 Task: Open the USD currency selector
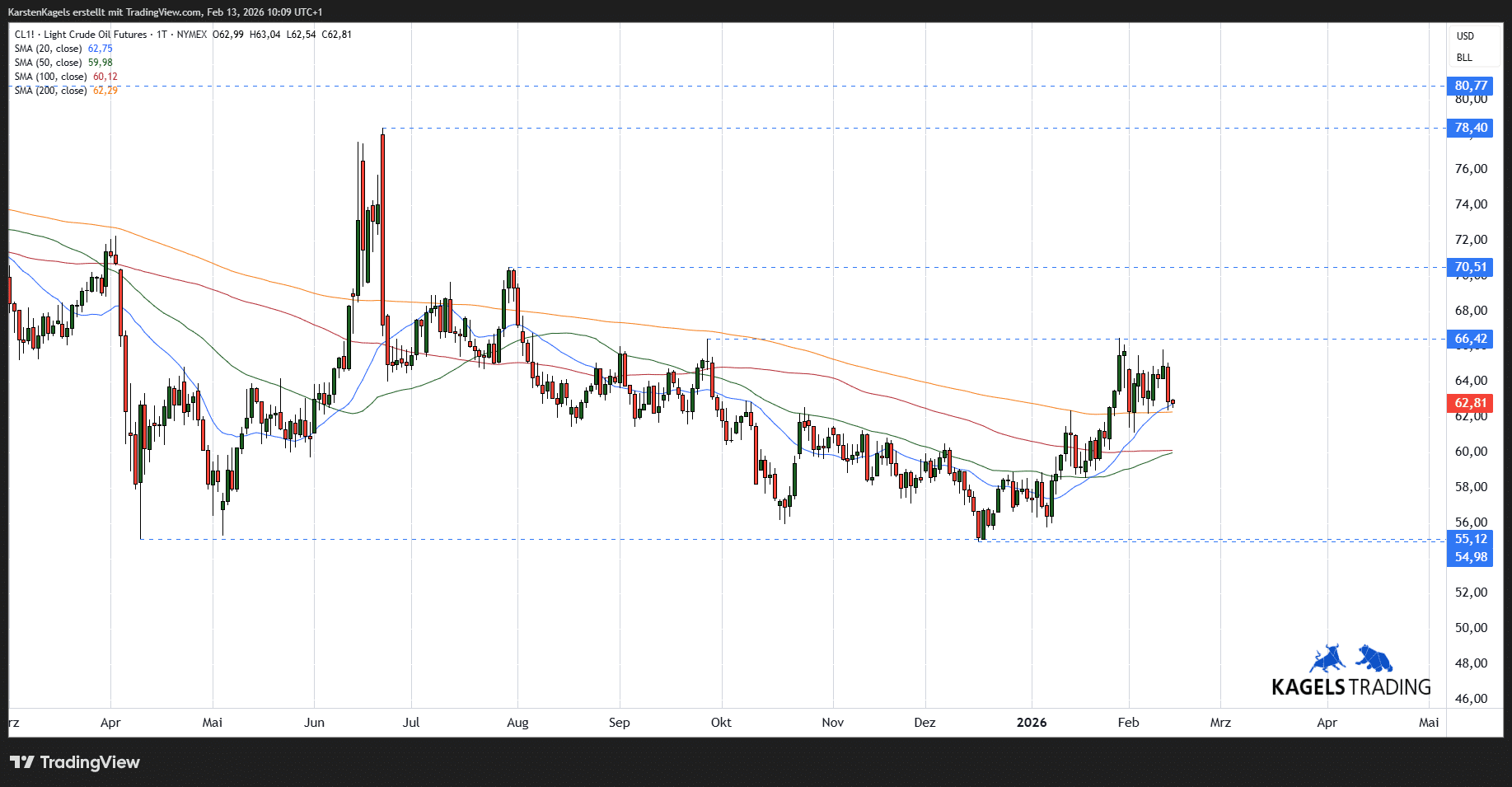[1465, 36]
